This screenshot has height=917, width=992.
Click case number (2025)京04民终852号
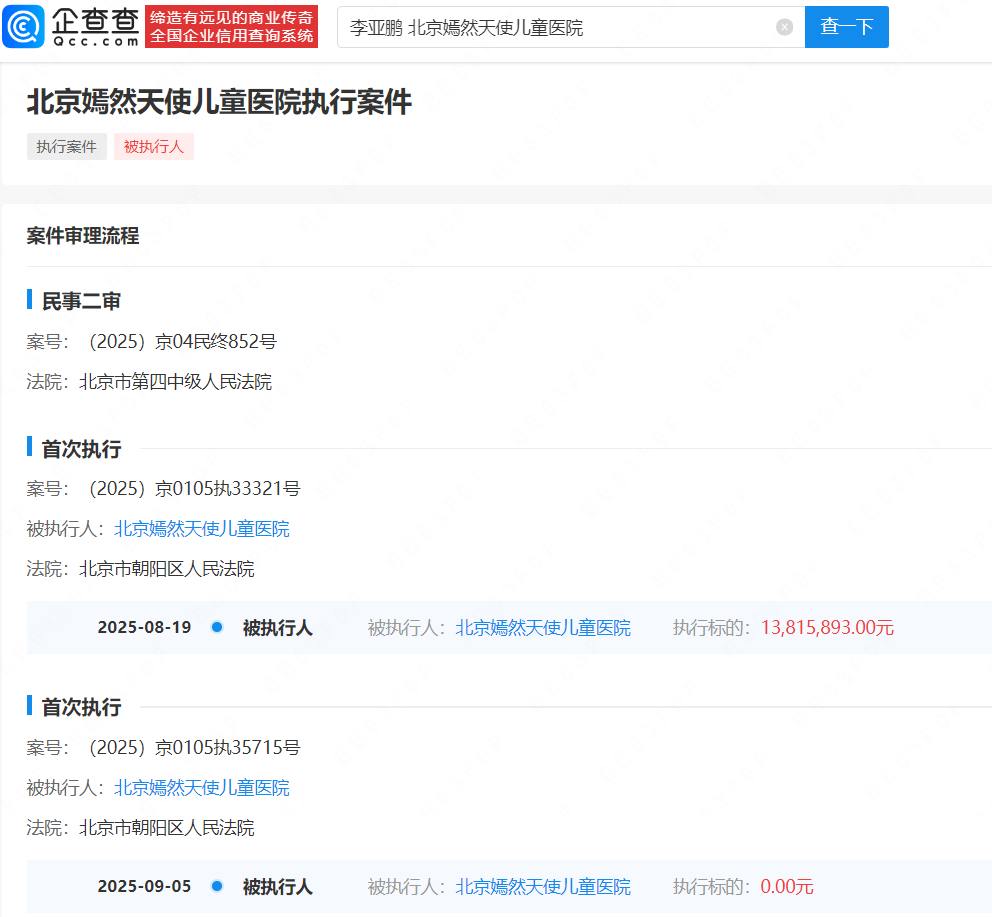click(182, 342)
